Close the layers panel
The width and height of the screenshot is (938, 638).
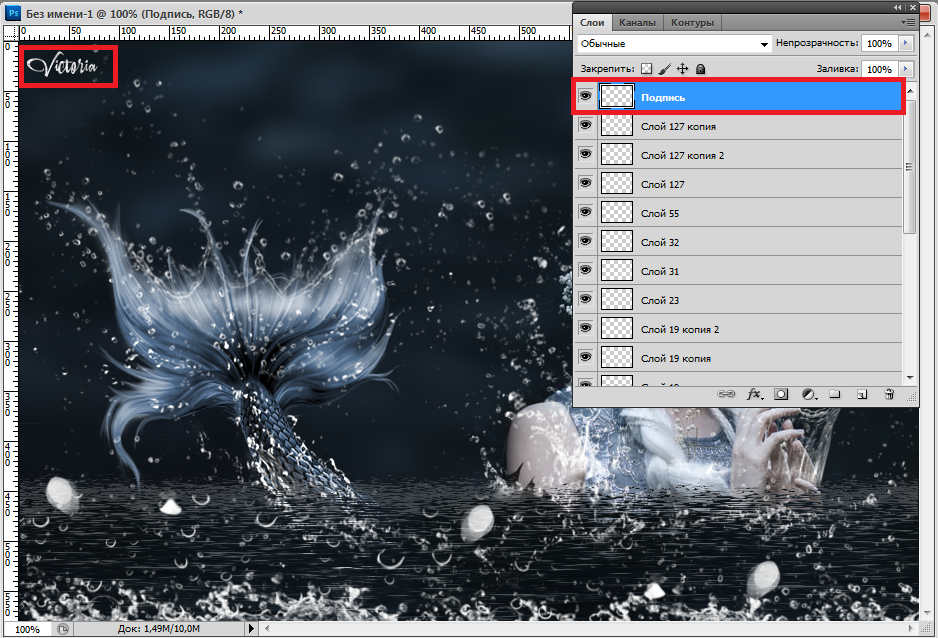[x=912, y=8]
